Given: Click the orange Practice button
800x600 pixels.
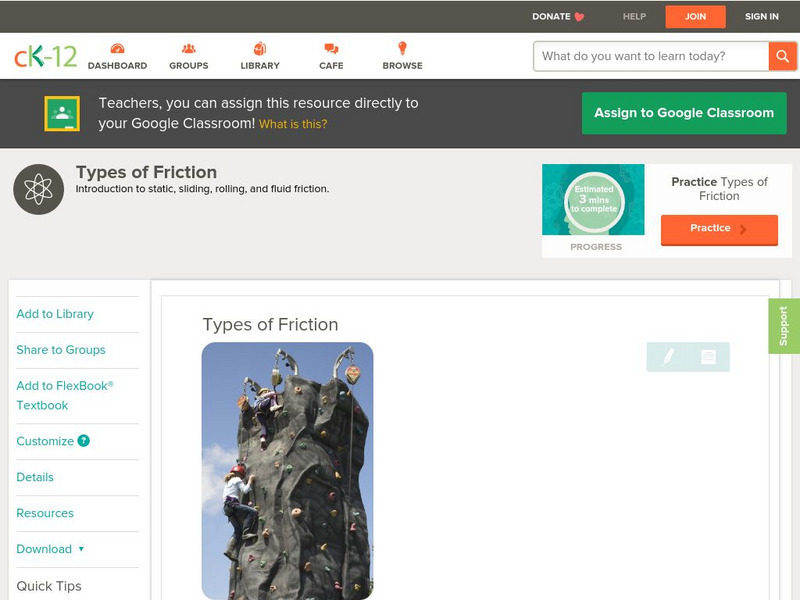Looking at the screenshot, I should tap(719, 229).
